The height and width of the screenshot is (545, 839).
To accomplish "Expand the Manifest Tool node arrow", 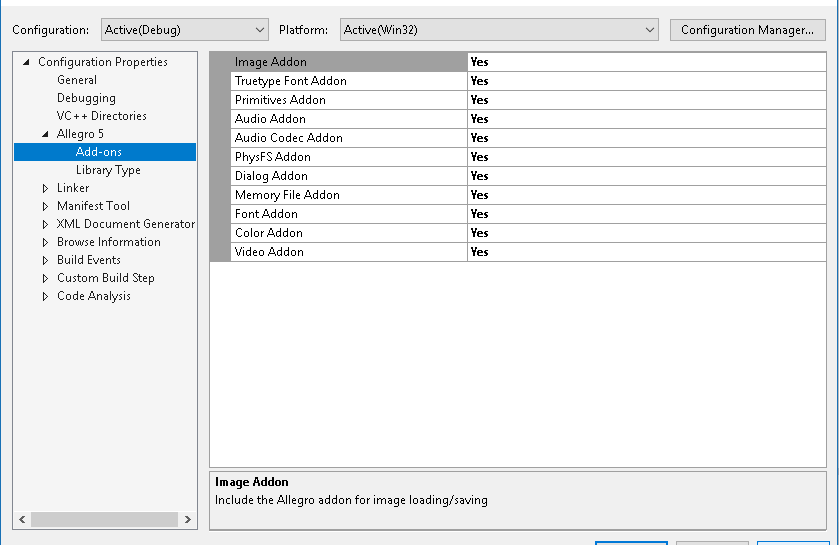I will click(x=45, y=206).
